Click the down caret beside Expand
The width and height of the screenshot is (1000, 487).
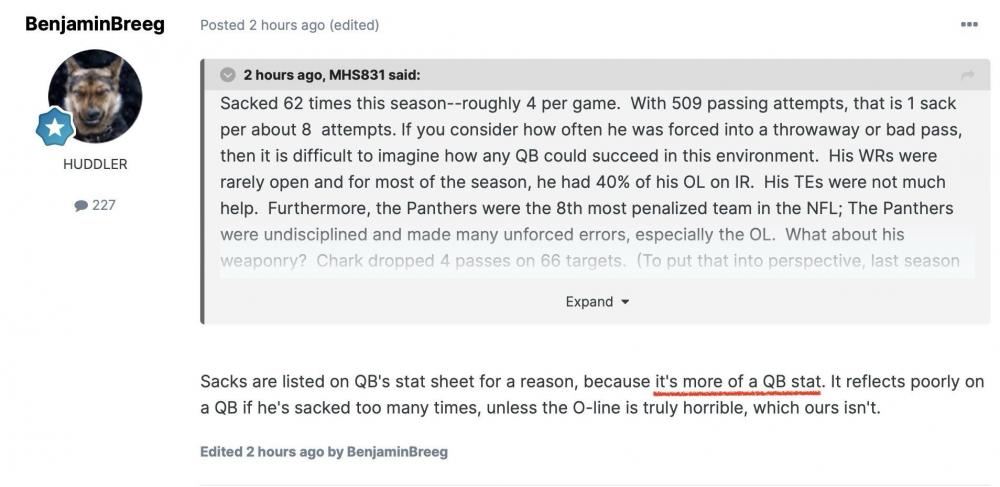tap(625, 302)
